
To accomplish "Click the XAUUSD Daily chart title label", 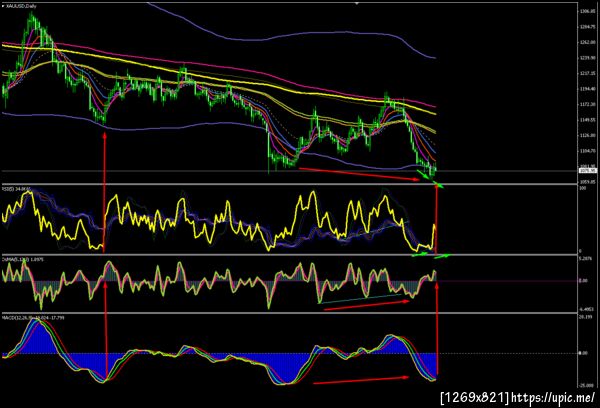I will click(x=21, y=6).
